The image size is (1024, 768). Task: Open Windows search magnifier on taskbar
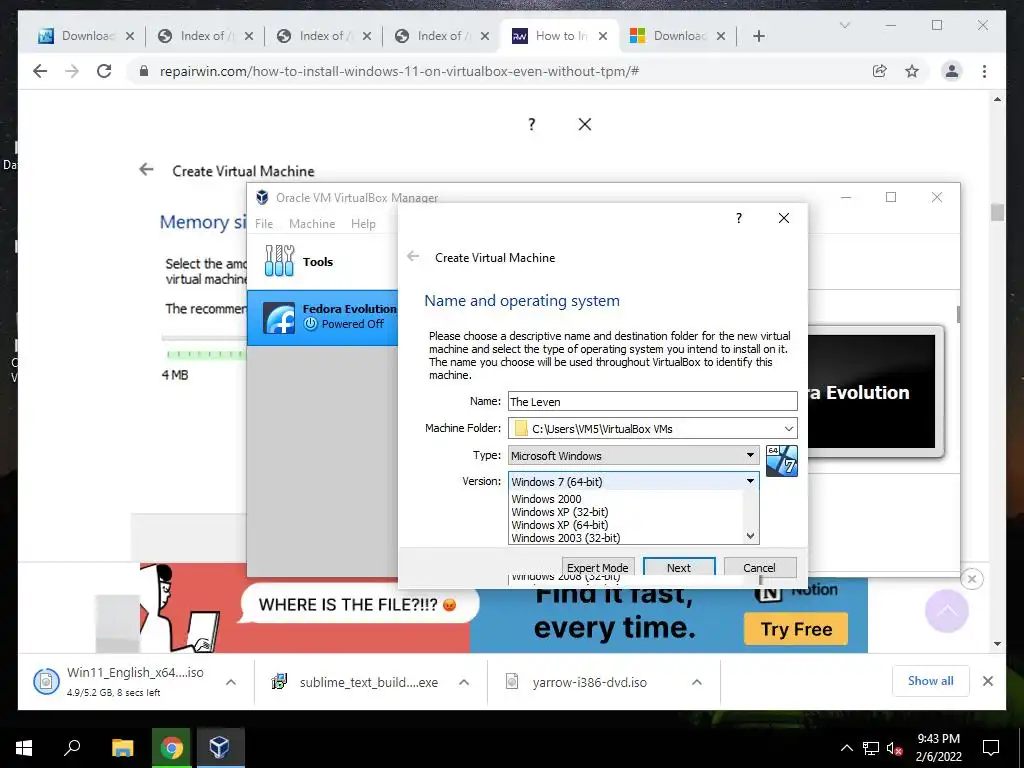(x=72, y=748)
